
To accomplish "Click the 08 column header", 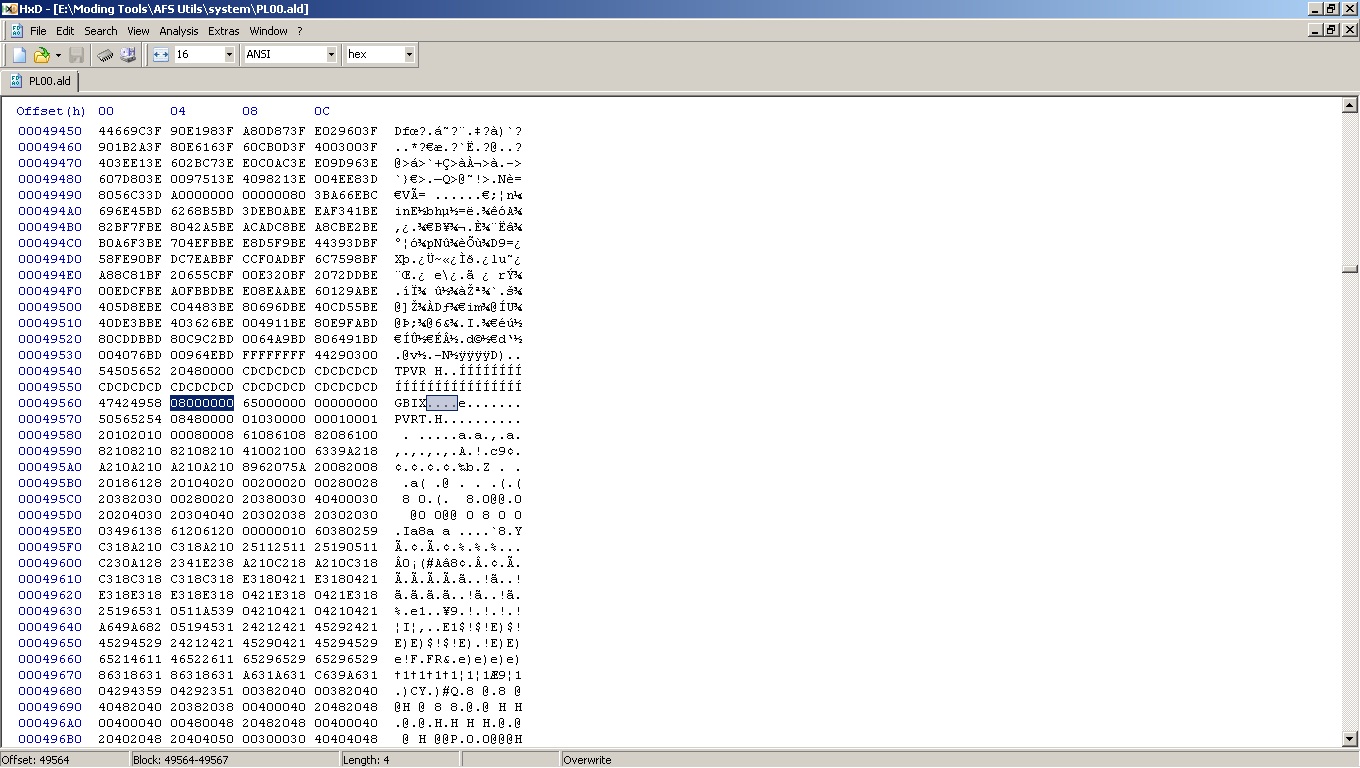I will (x=250, y=111).
